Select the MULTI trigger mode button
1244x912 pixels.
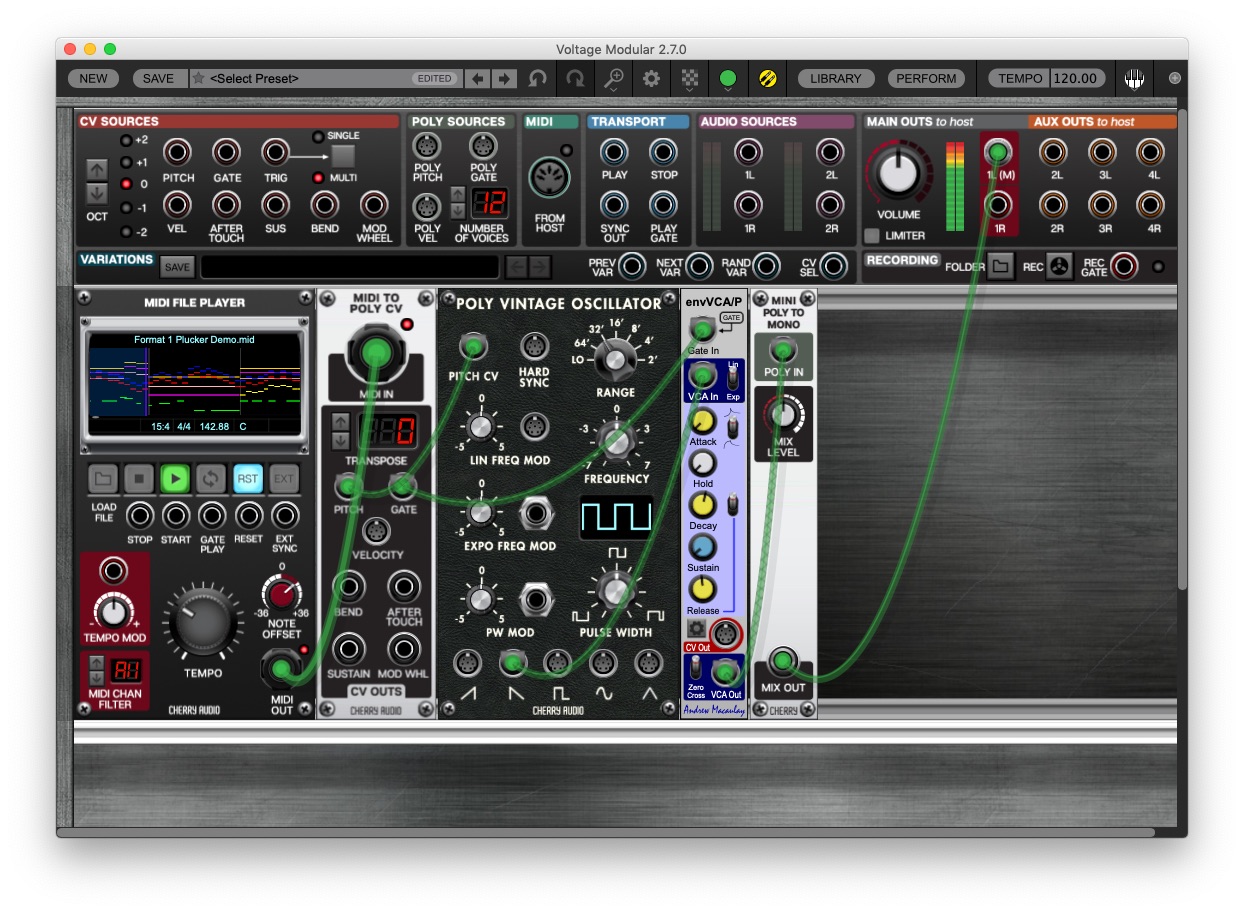[x=318, y=178]
